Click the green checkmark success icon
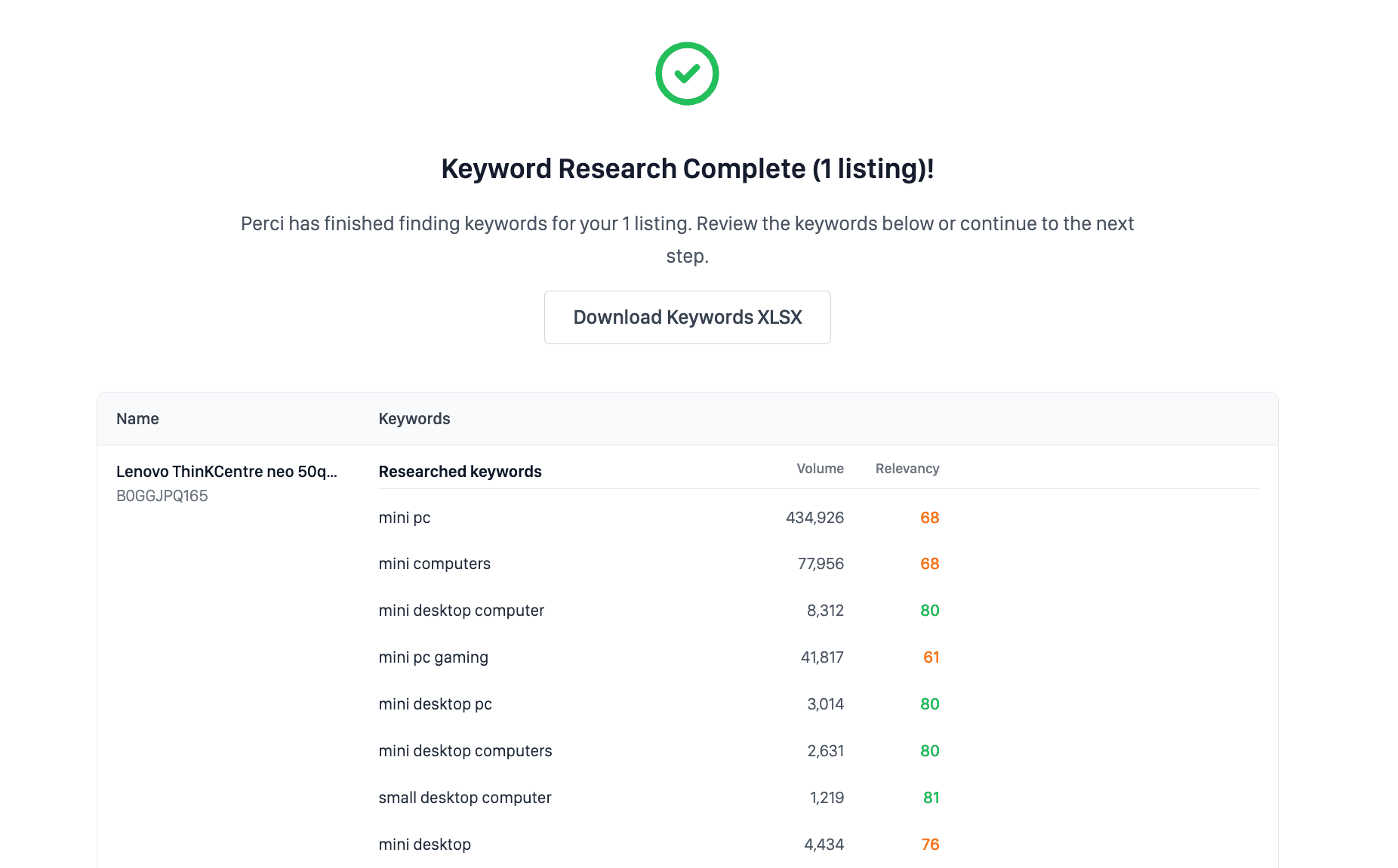Viewport: 1398px width, 868px height. coord(687,73)
